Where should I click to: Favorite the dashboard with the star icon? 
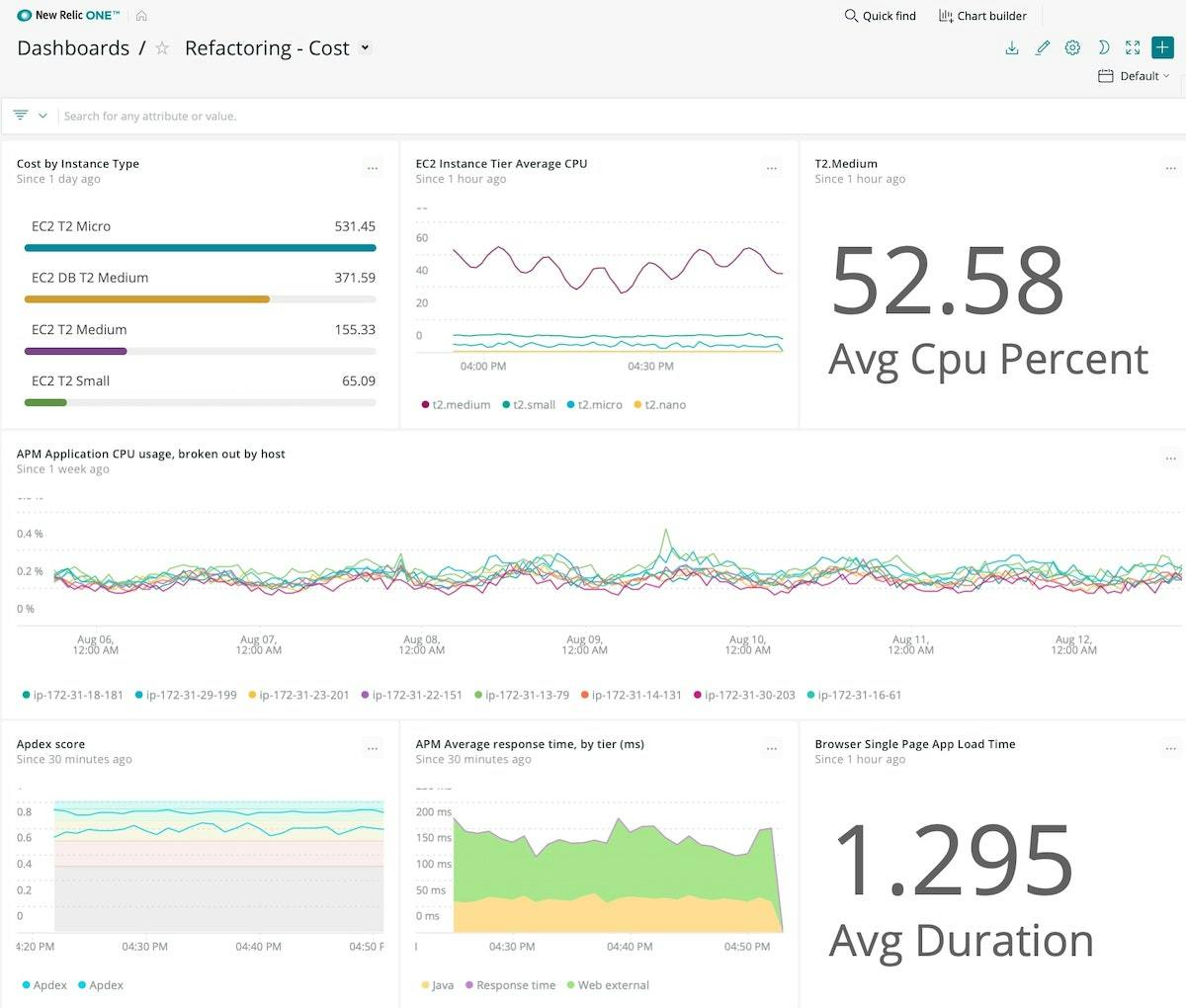[x=163, y=48]
